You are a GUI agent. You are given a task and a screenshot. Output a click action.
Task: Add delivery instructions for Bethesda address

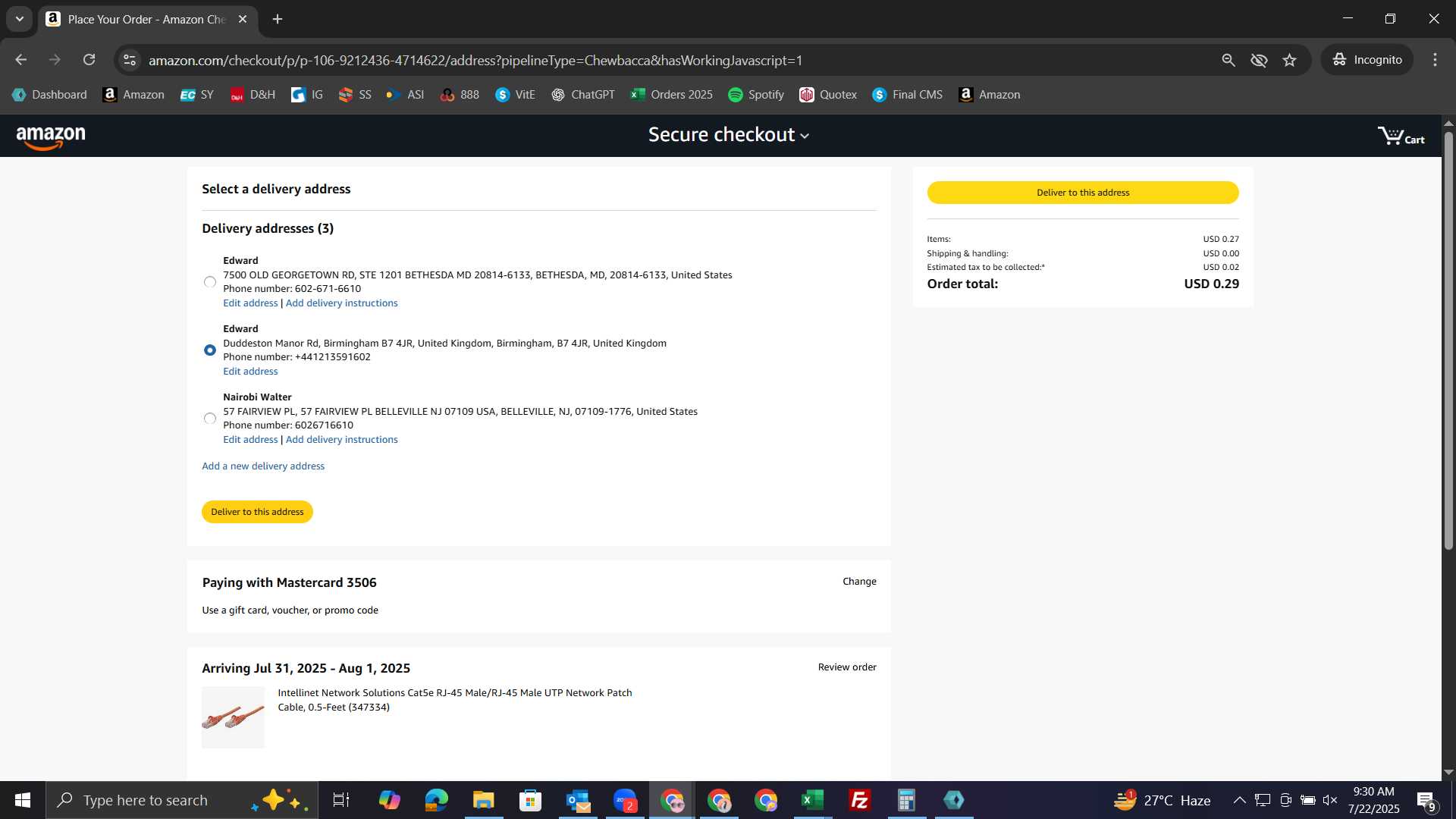coord(341,303)
